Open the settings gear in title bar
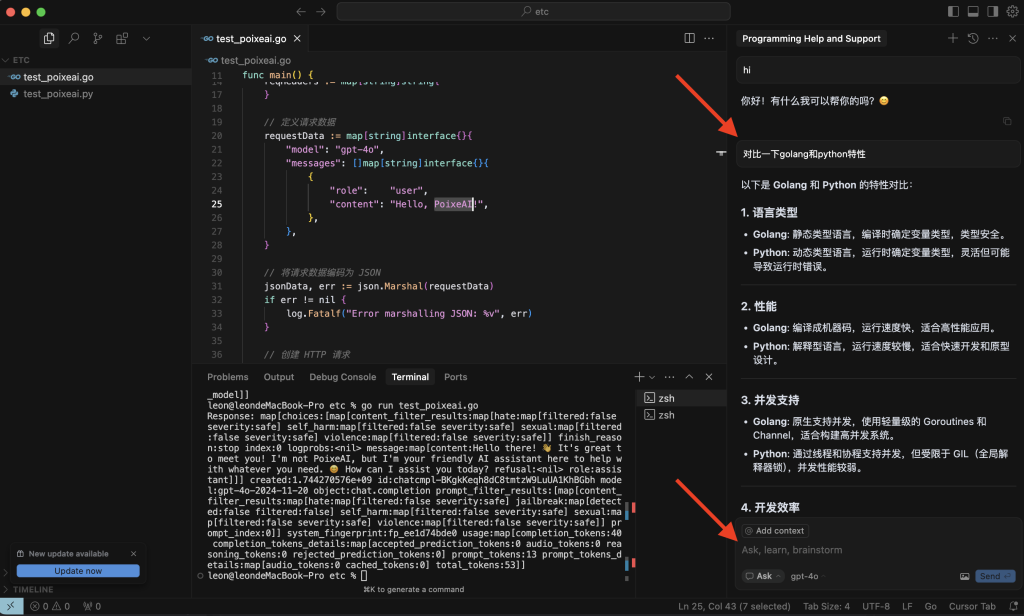Screen dimensions: 1024x616 (x=1011, y=11)
